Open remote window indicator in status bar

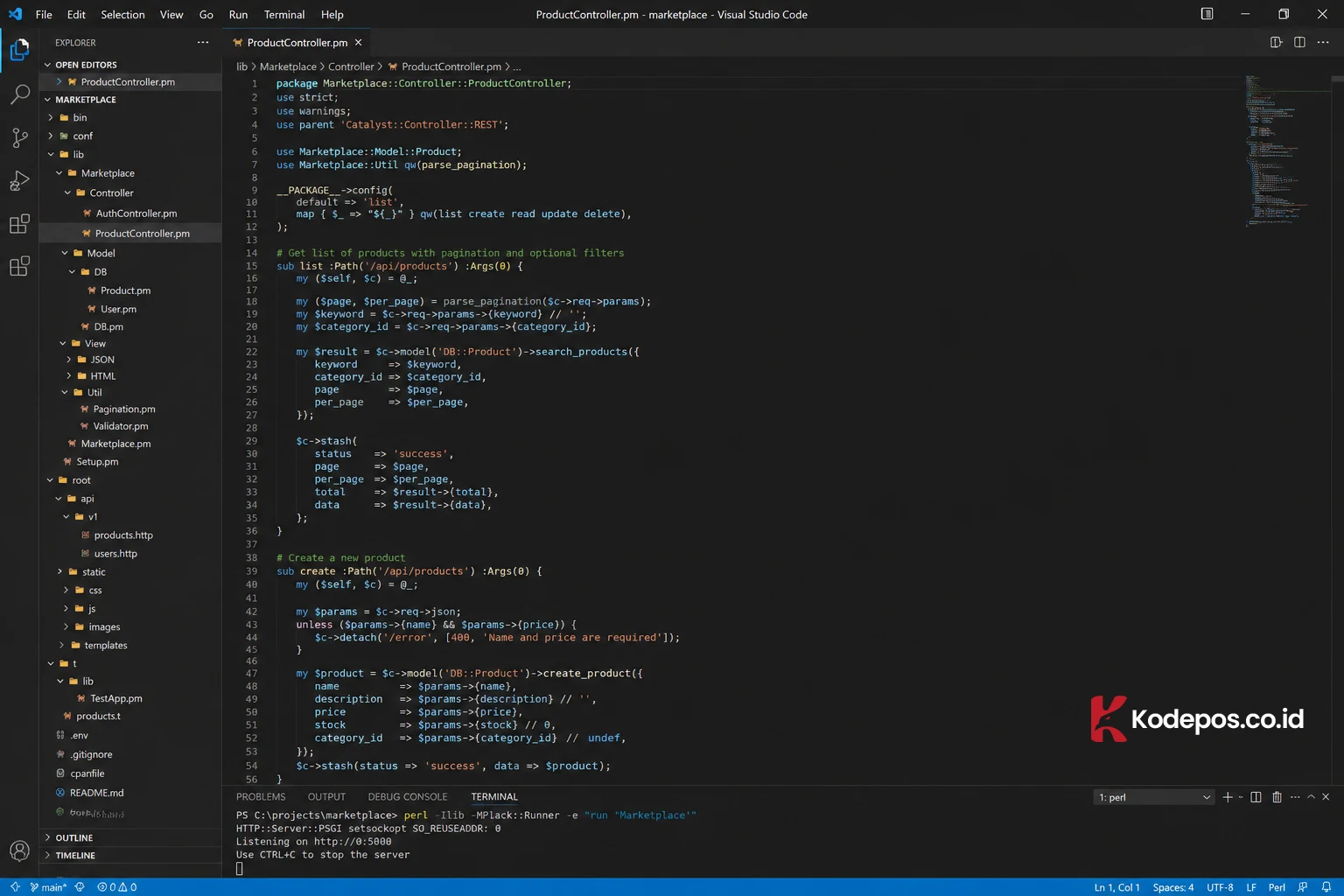(14, 887)
